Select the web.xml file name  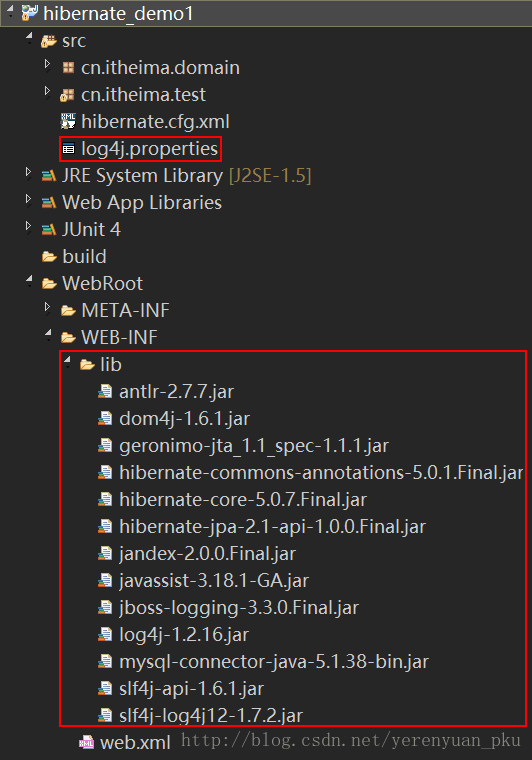[x=135, y=743]
